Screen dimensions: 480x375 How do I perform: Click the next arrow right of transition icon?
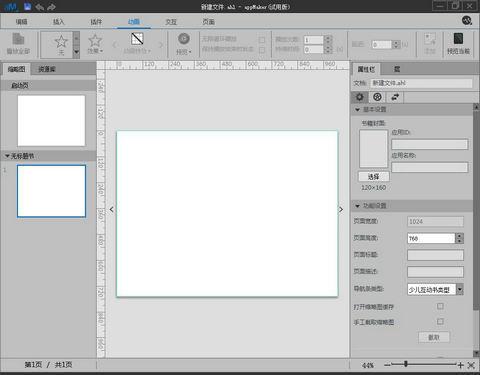tap(161, 45)
